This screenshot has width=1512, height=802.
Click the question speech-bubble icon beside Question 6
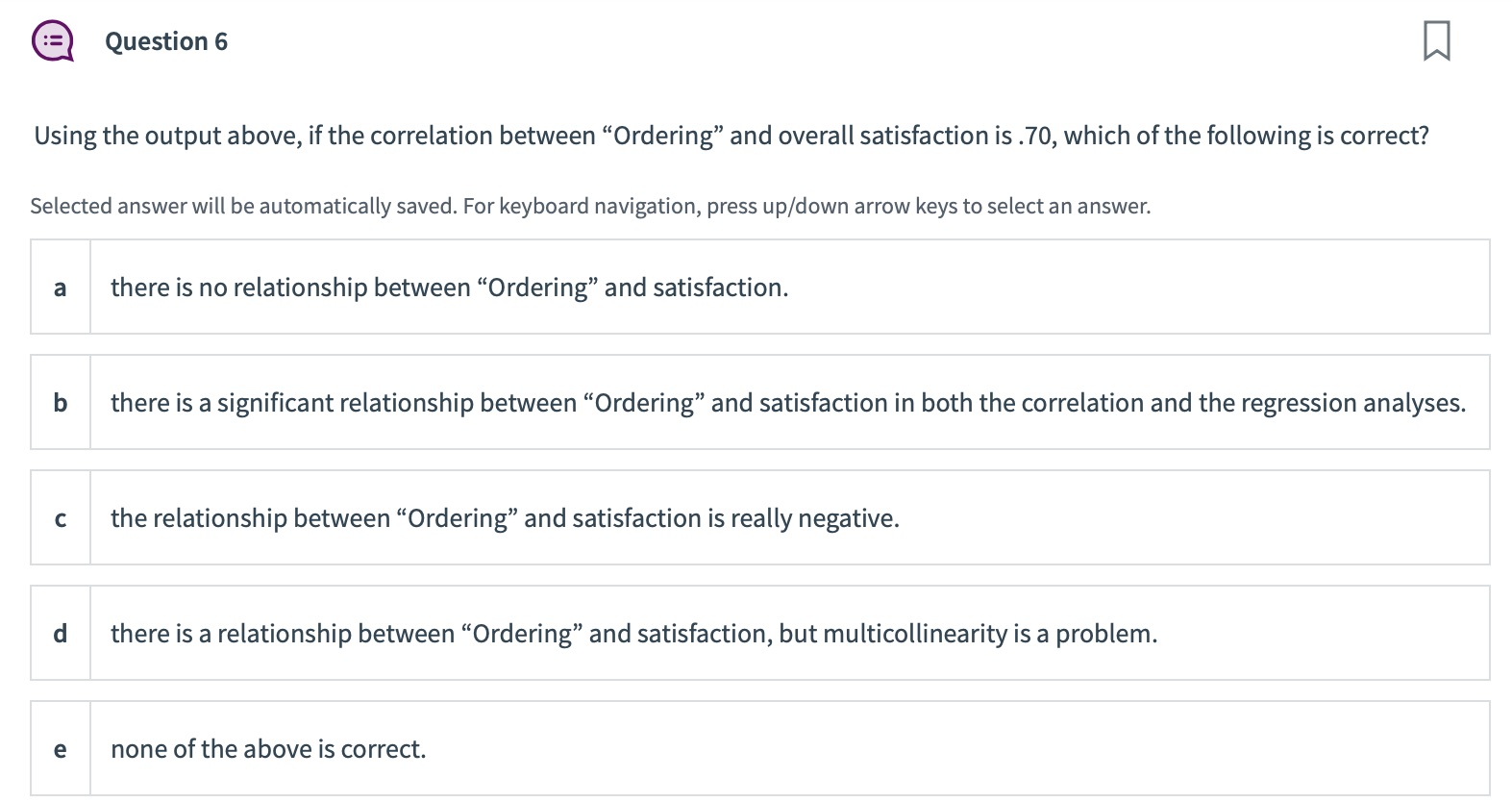[x=53, y=40]
